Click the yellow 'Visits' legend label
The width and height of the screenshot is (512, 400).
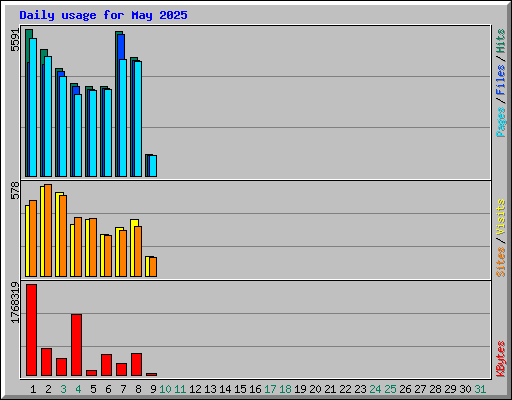click(x=500, y=217)
